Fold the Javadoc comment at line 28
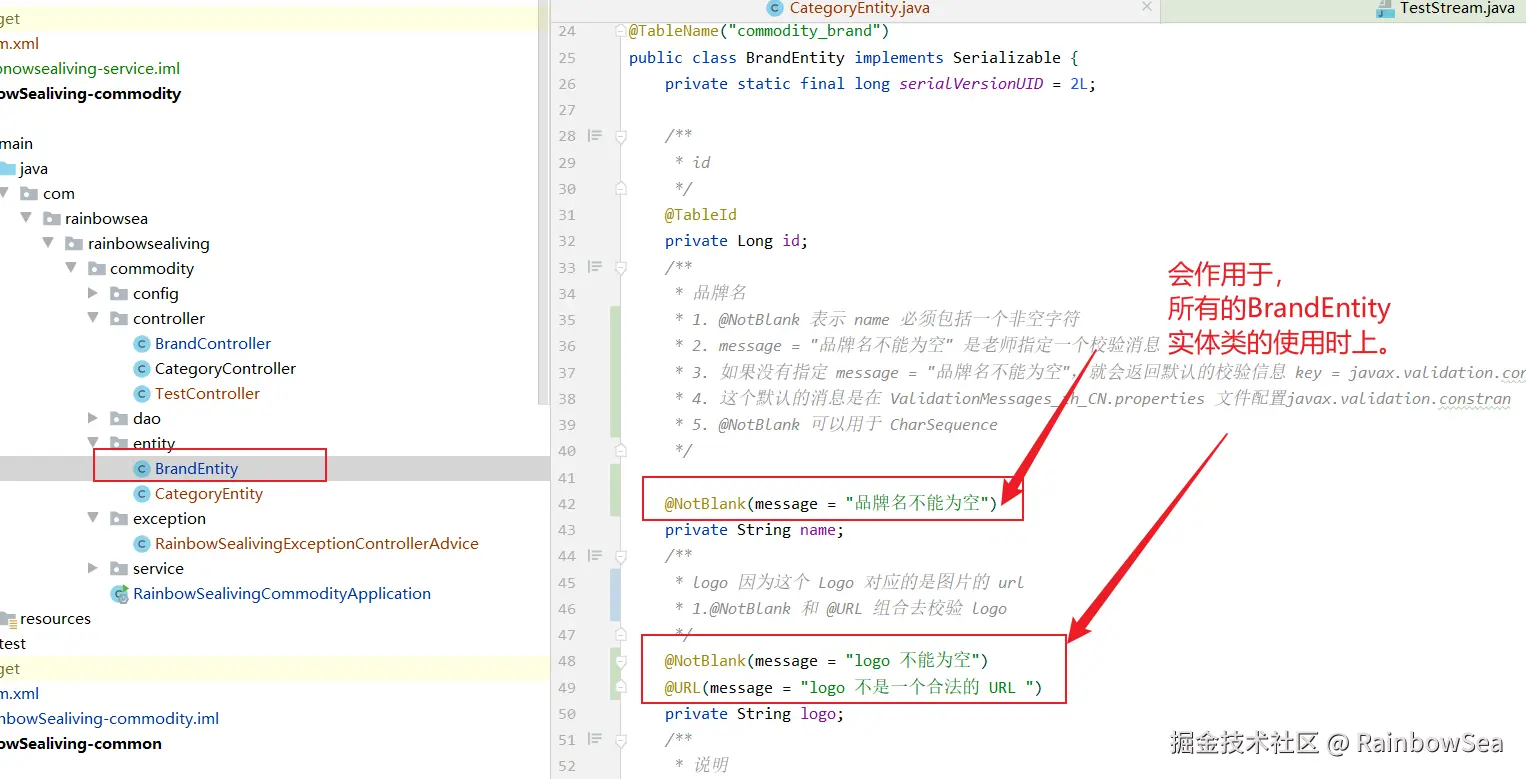Viewport: 1526px width, 779px height. (620, 136)
